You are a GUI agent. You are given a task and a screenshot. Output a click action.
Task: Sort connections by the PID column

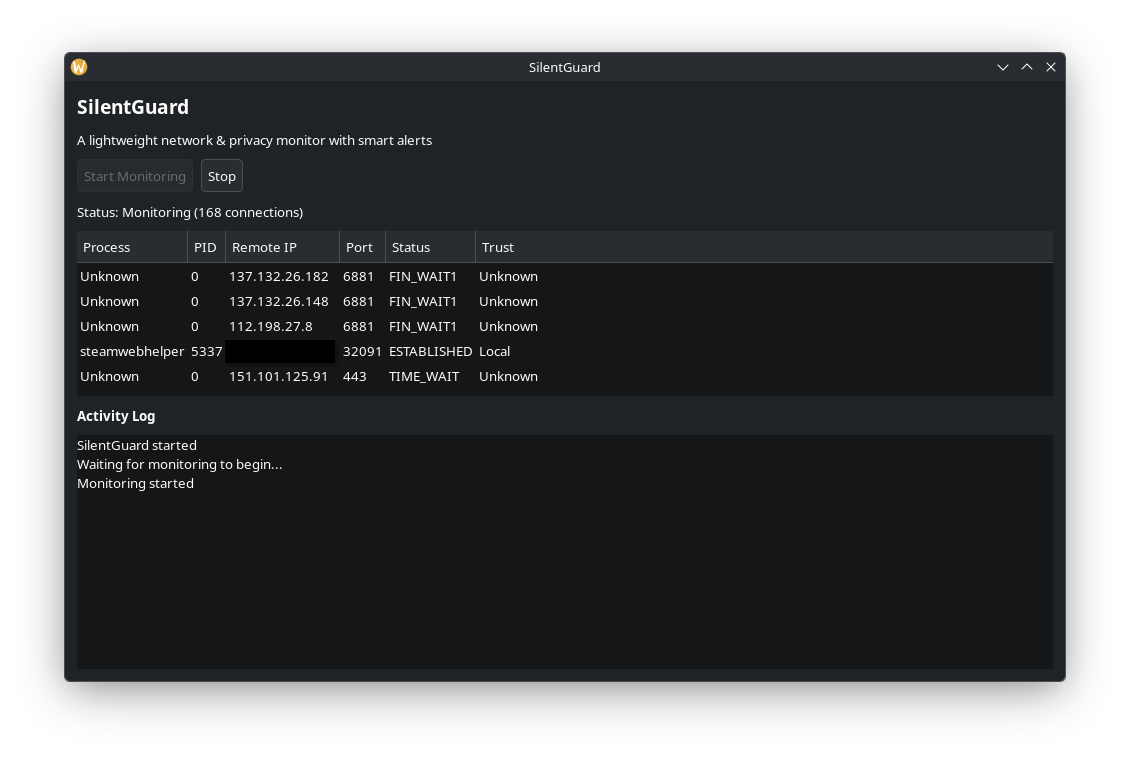point(205,247)
